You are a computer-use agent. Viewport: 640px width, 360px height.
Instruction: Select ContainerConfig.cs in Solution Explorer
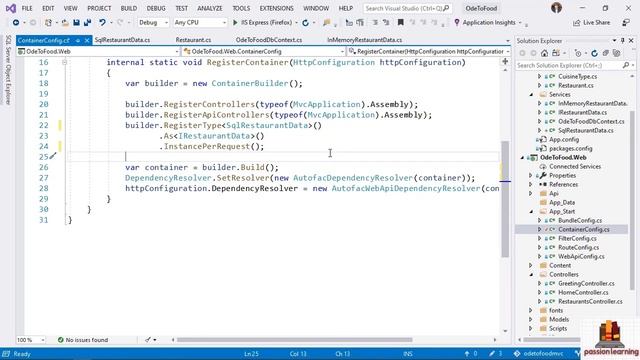click(x=584, y=229)
